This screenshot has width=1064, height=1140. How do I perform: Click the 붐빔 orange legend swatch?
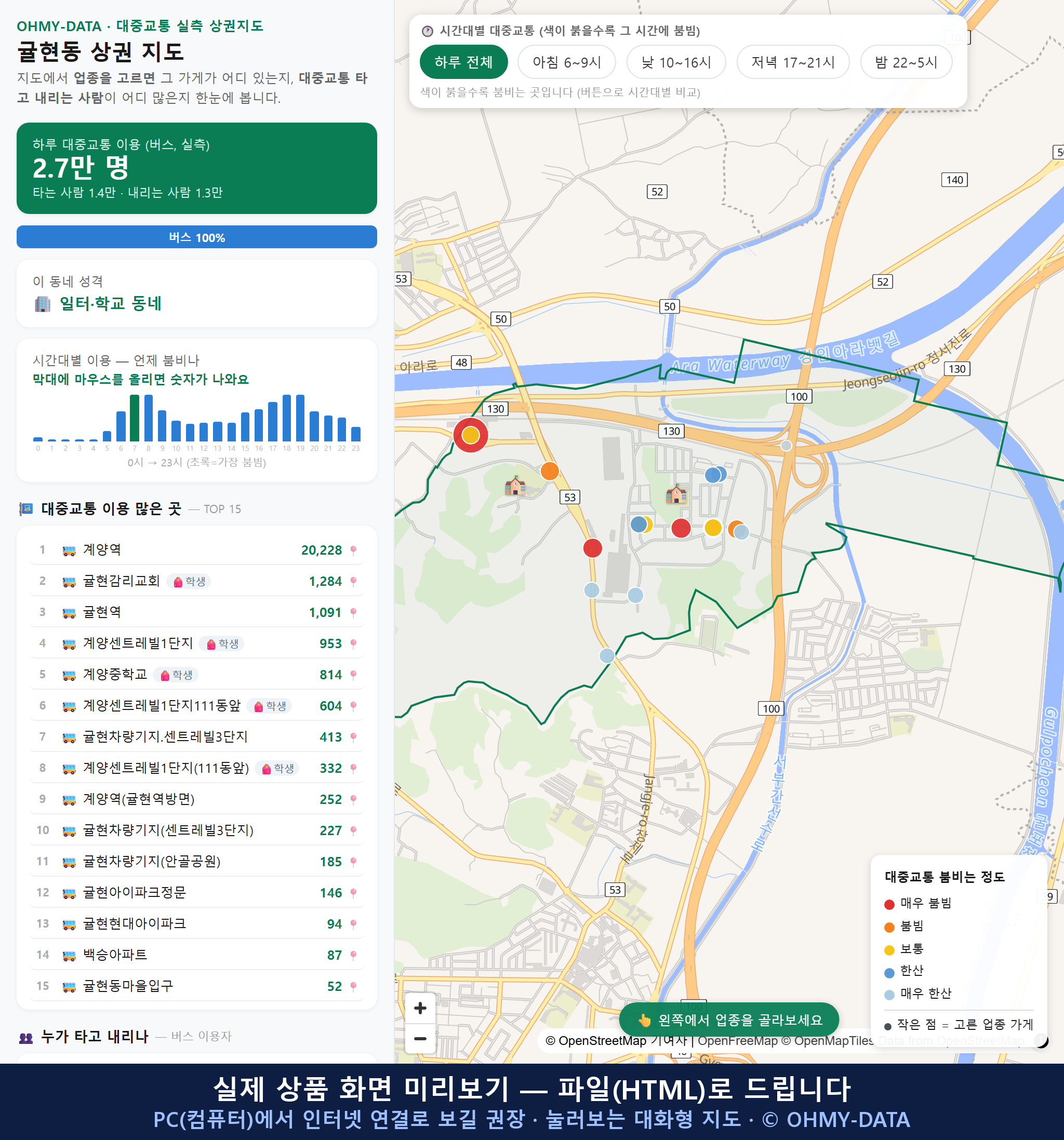pyautogui.click(x=889, y=927)
